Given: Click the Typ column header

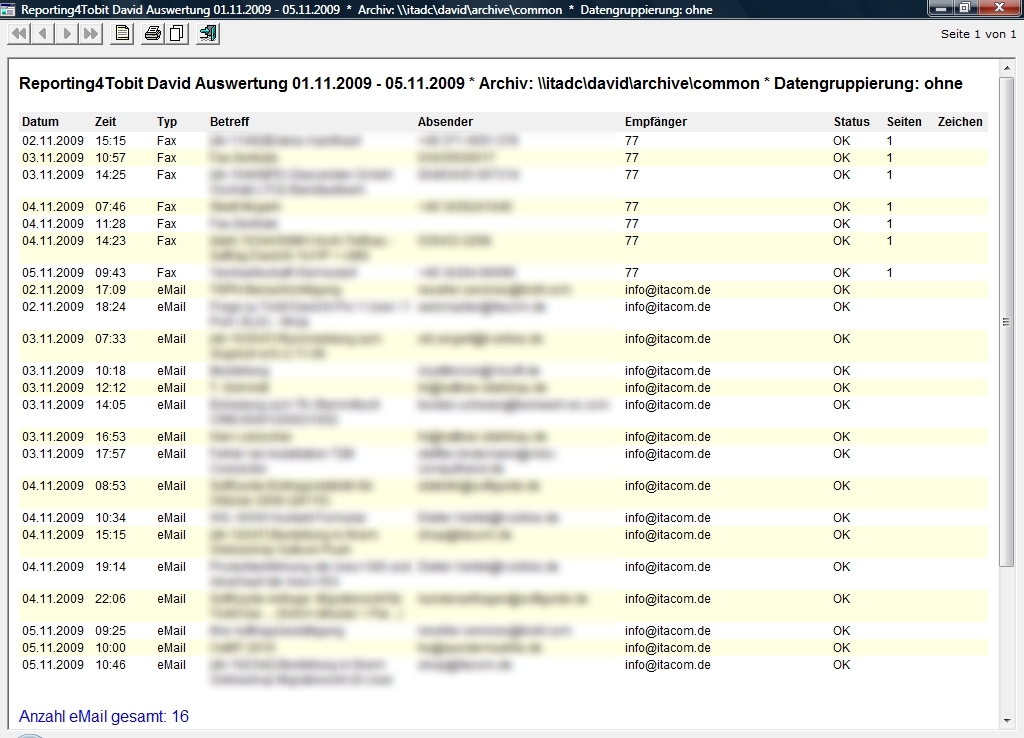Looking at the screenshot, I should coord(167,121).
